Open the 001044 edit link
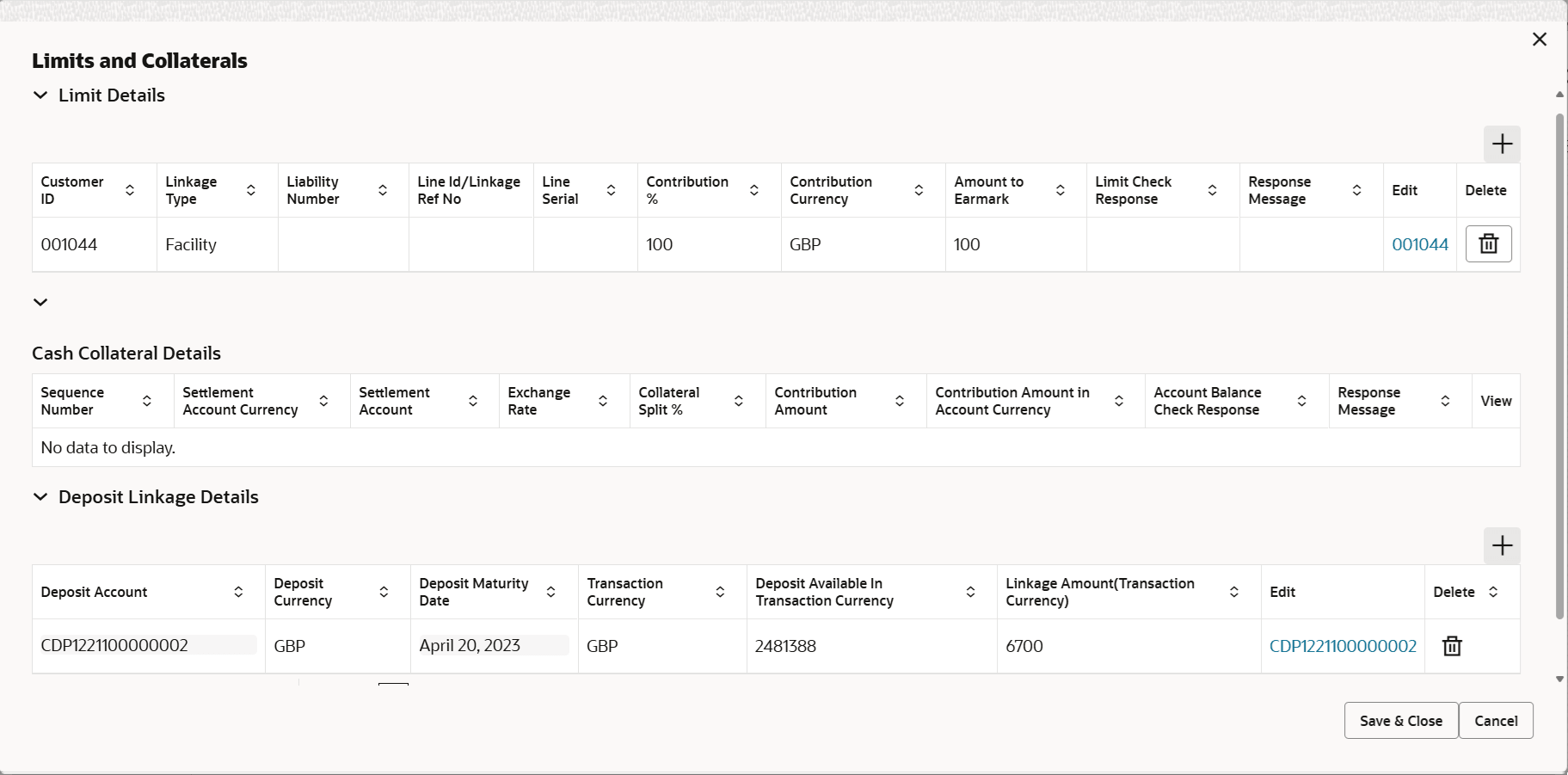This screenshot has height=775, width=1568. 1420,244
